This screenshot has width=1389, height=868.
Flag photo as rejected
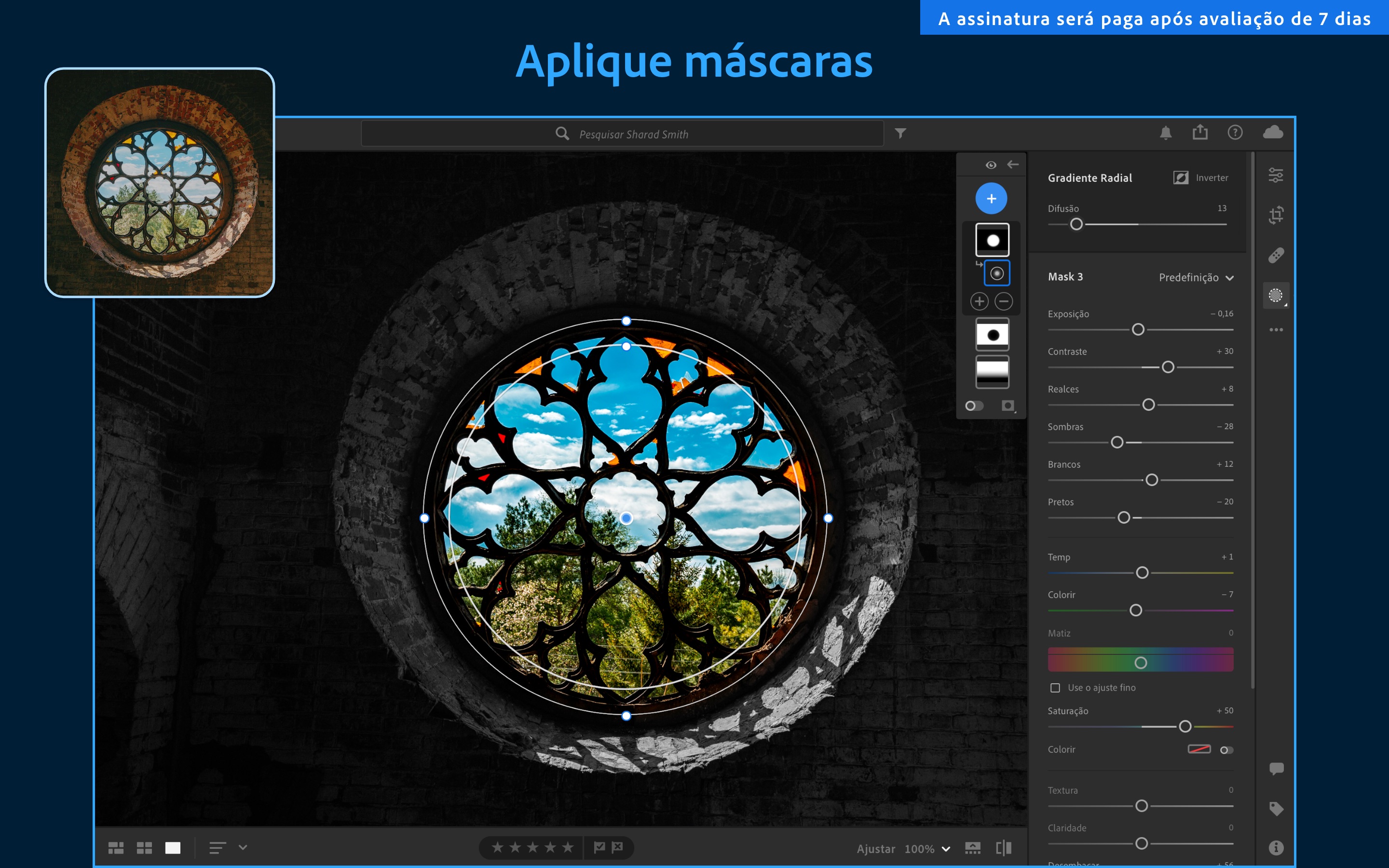click(618, 847)
